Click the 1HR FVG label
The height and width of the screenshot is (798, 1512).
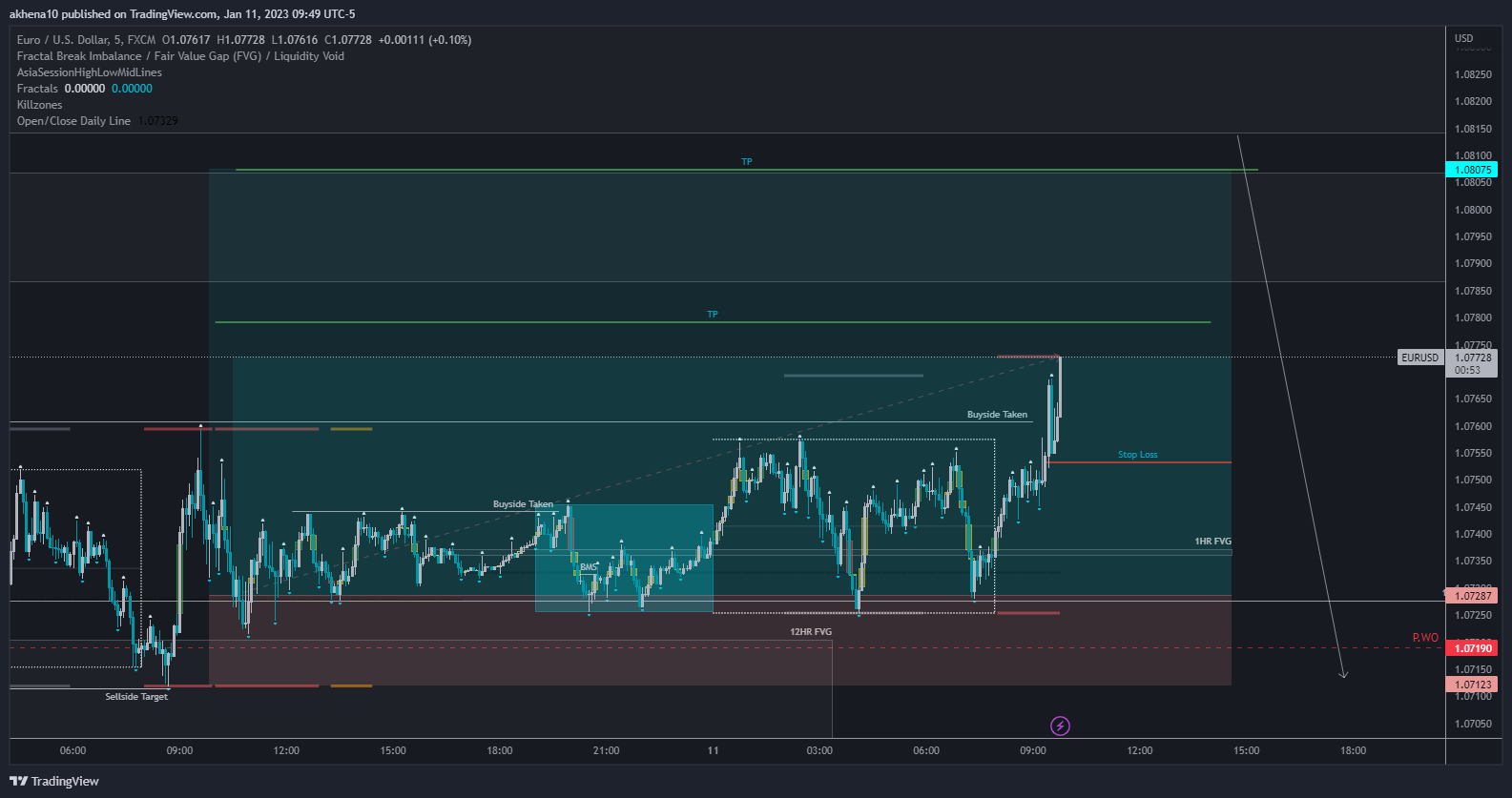[1212, 542]
